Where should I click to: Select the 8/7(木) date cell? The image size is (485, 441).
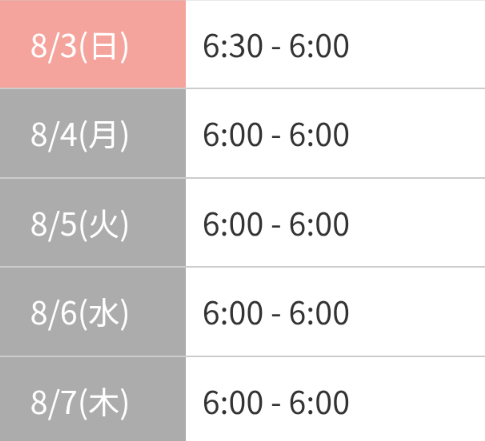(93, 399)
